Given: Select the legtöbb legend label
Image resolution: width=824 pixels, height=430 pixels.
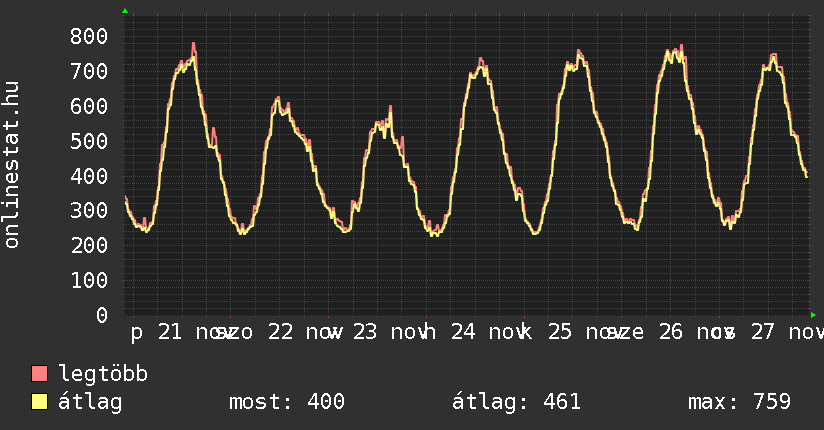Looking at the screenshot, I should point(103,374).
